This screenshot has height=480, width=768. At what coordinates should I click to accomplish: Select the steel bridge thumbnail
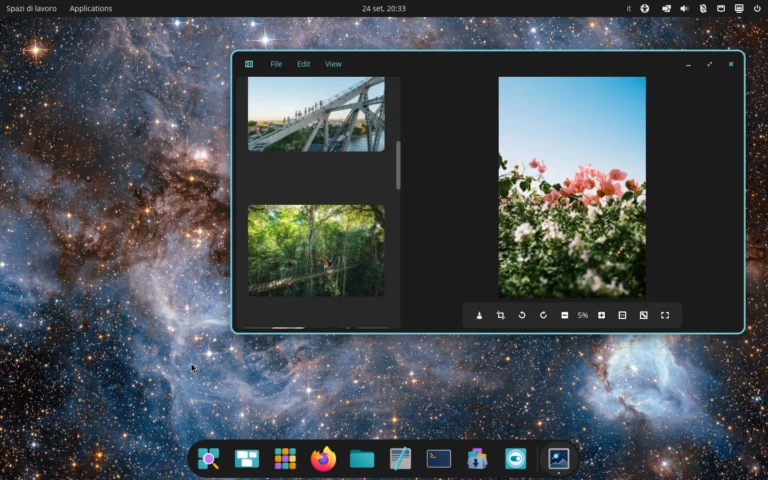(x=316, y=114)
